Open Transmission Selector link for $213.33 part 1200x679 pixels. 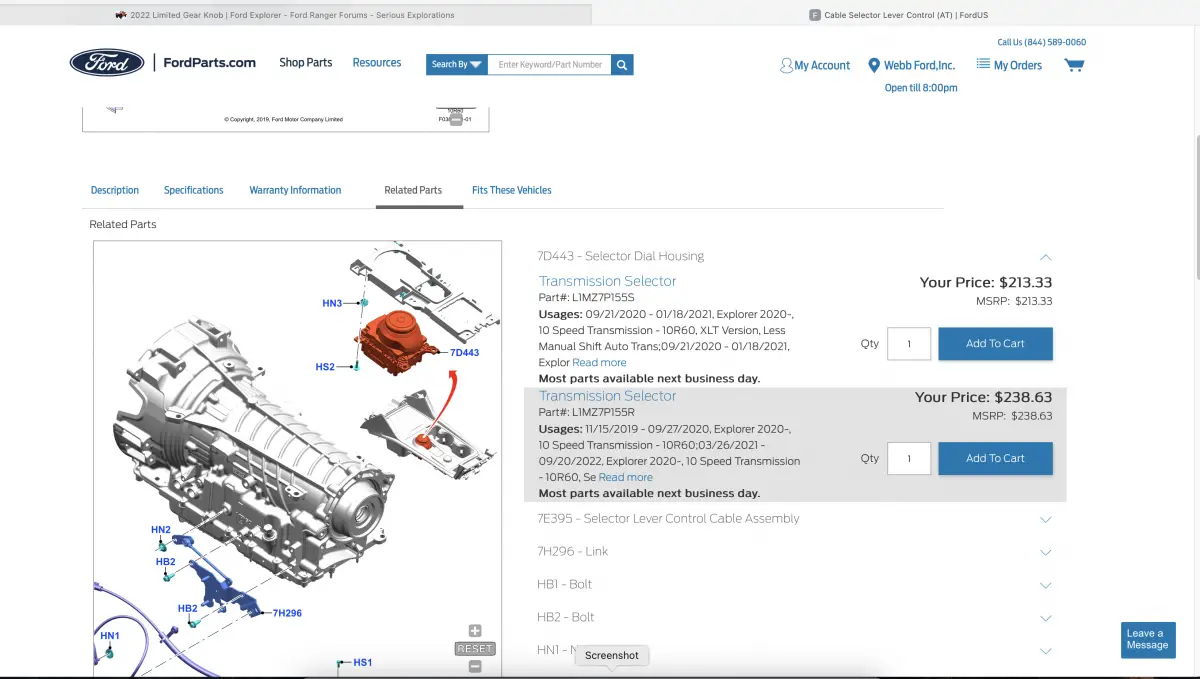tap(608, 281)
